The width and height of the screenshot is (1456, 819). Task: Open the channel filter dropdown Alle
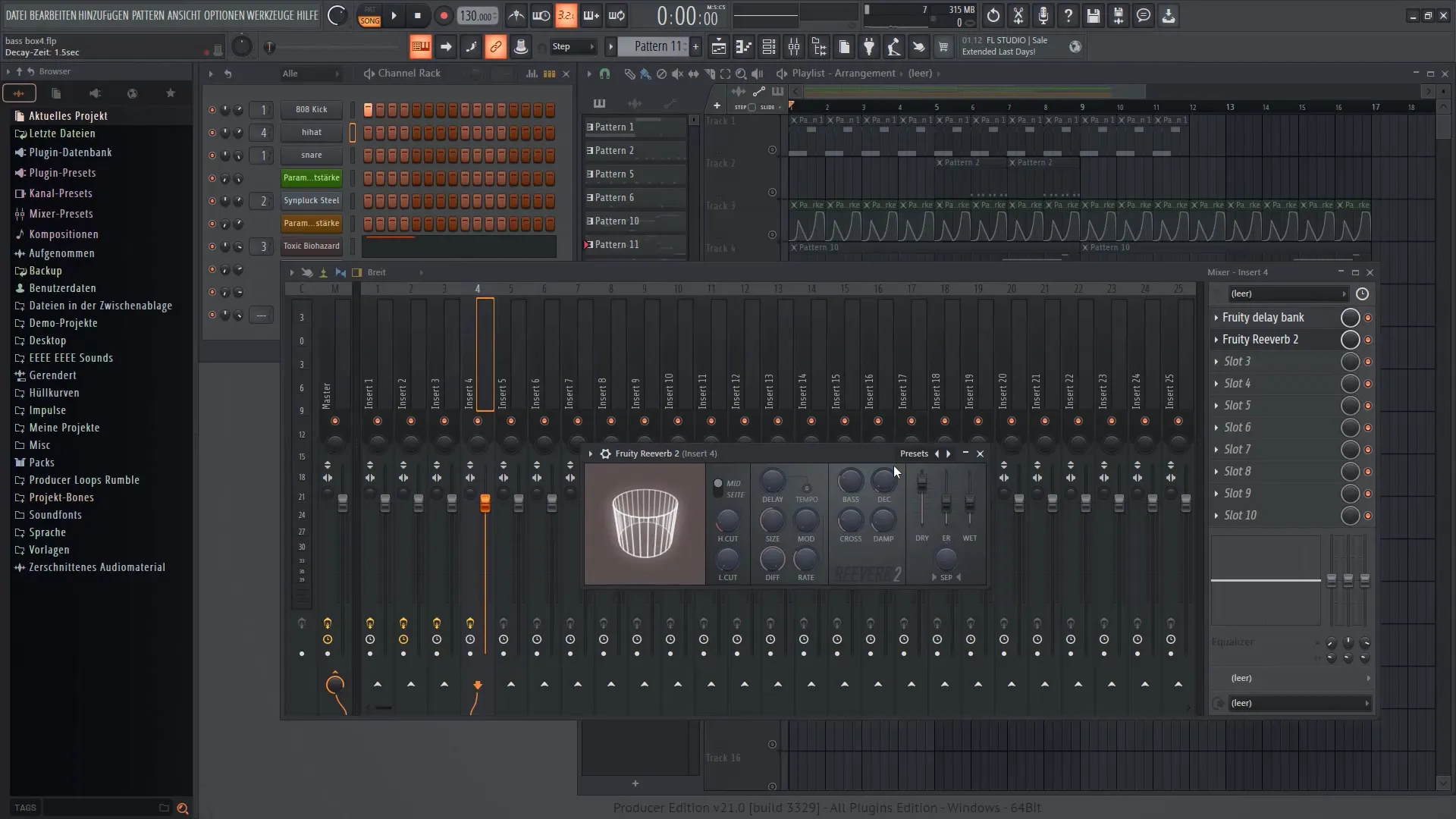click(x=310, y=74)
